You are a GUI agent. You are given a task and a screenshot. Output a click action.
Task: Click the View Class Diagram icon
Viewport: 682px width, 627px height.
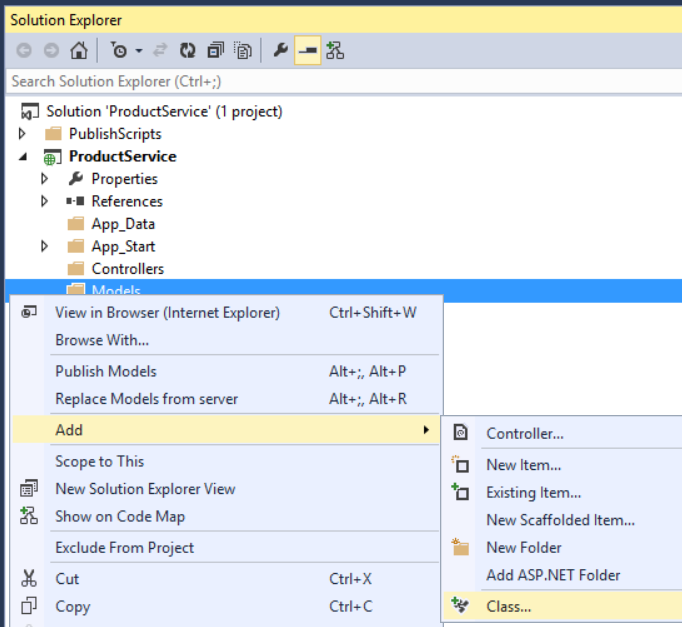336,51
